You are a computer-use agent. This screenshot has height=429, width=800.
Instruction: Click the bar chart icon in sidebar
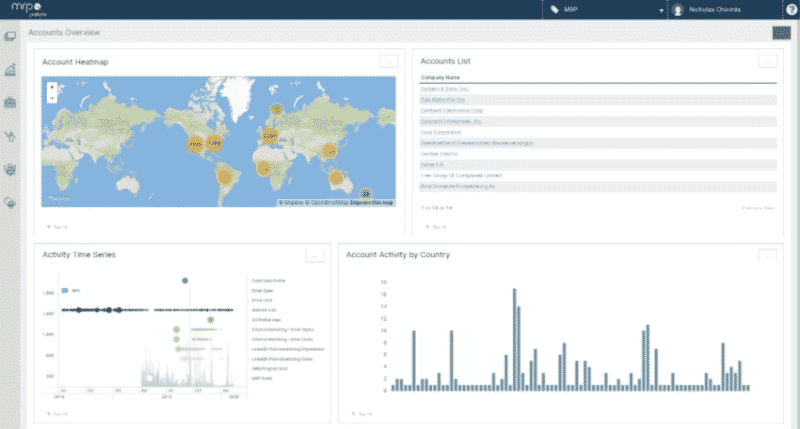pos(11,70)
